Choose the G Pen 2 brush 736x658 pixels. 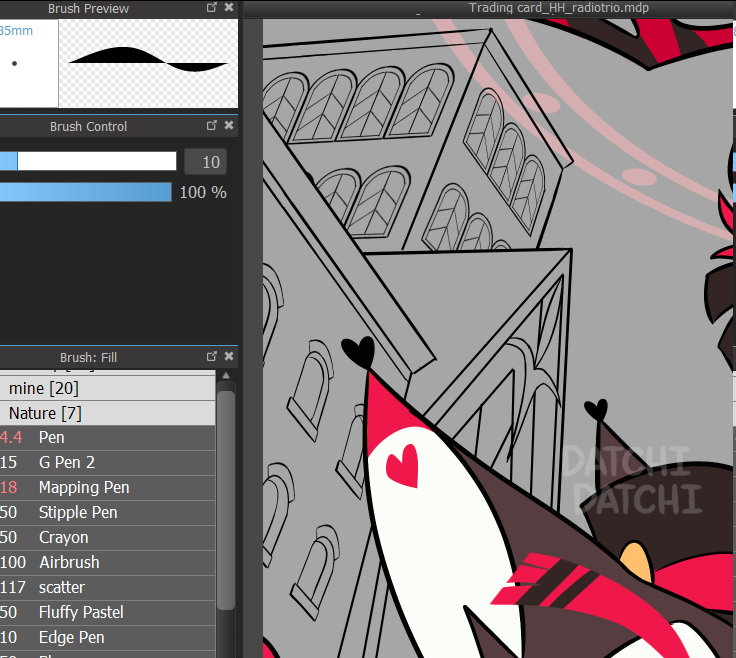pyautogui.click(x=67, y=463)
